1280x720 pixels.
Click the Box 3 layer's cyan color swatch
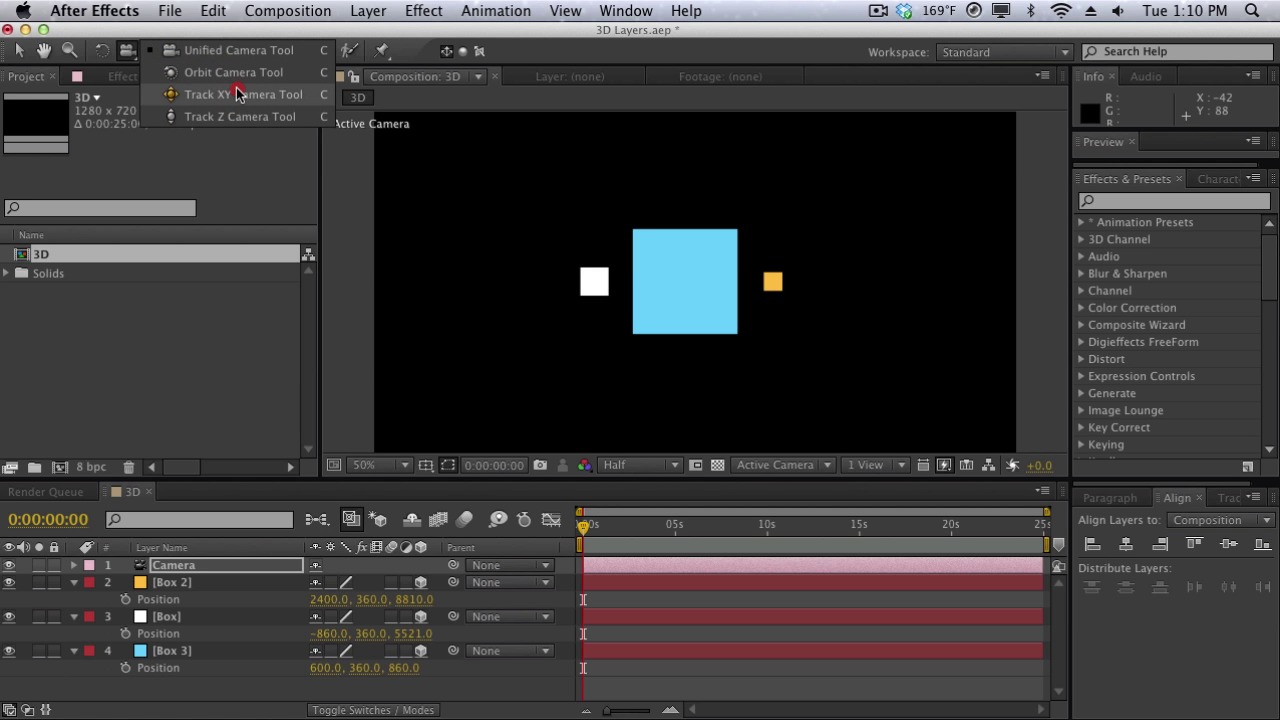[140, 651]
